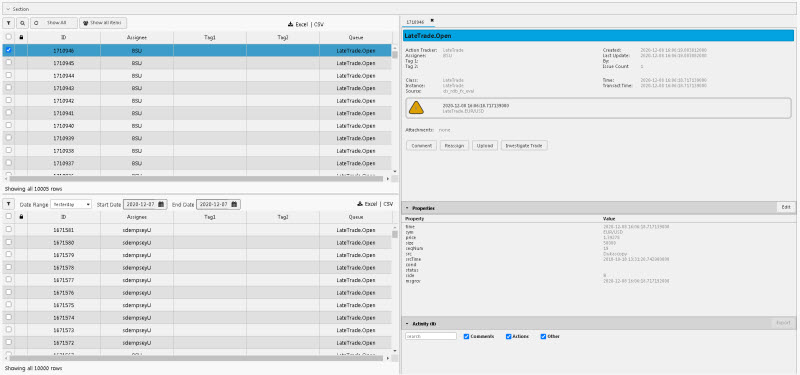The height and width of the screenshot is (375, 800).
Task: Export top table to Excel
Action: click(298, 24)
